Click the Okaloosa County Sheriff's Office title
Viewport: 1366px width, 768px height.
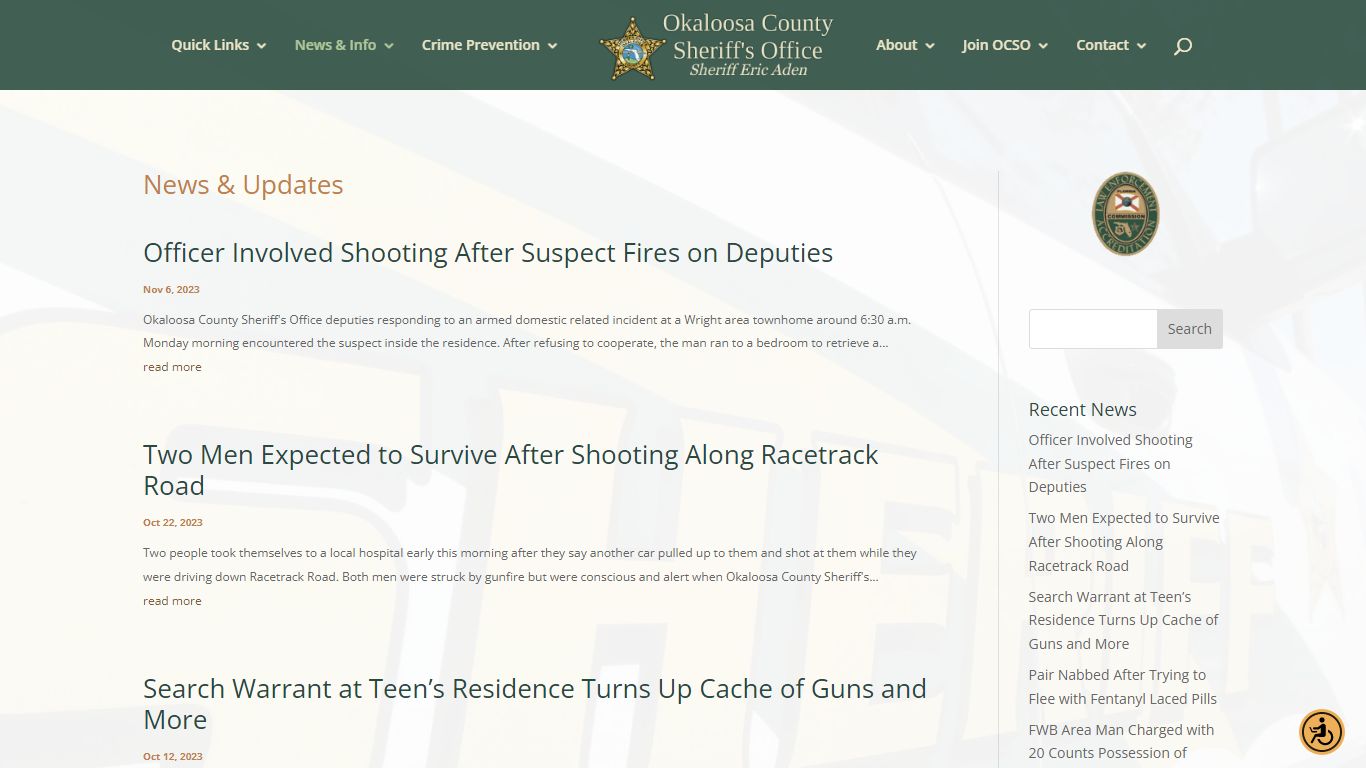point(747,36)
